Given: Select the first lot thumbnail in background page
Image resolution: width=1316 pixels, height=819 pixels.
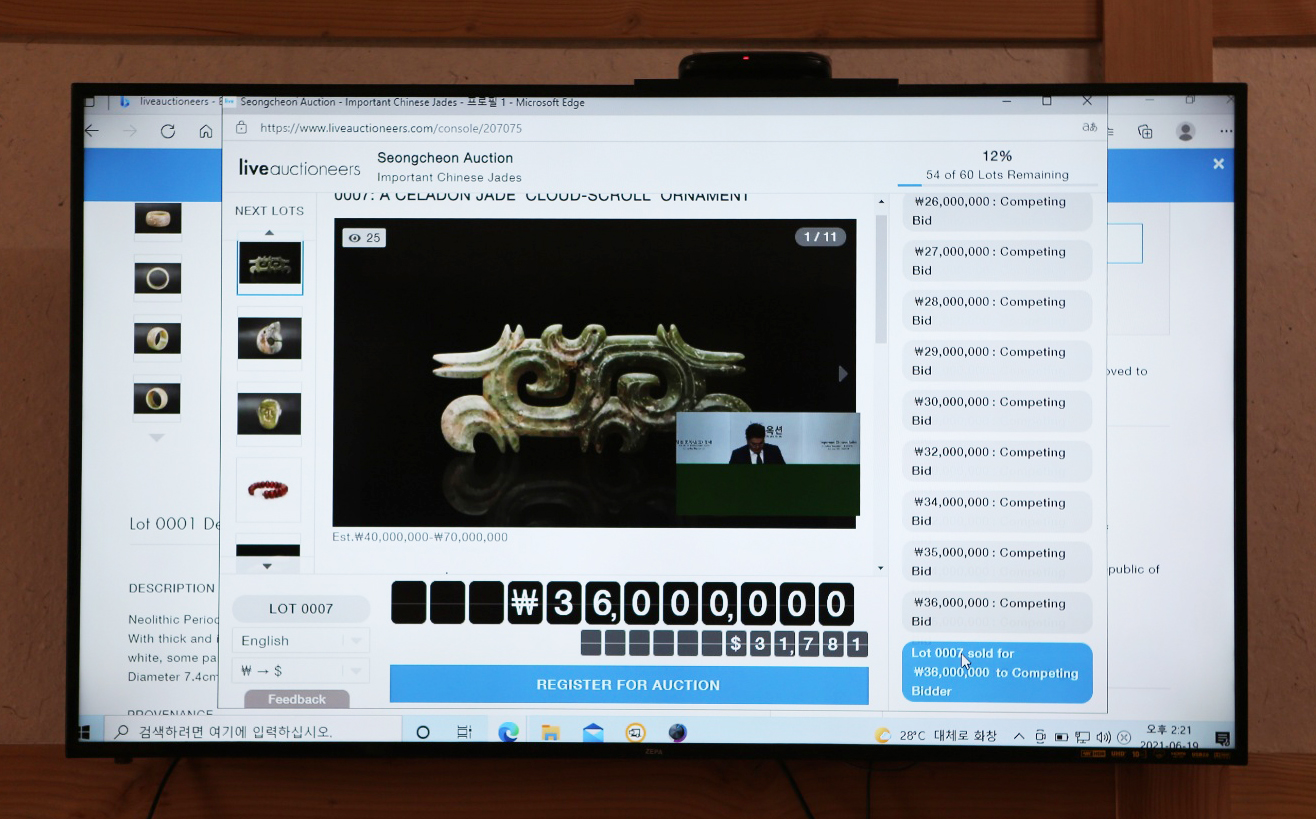Looking at the screenshot, I should click(158, 218).
